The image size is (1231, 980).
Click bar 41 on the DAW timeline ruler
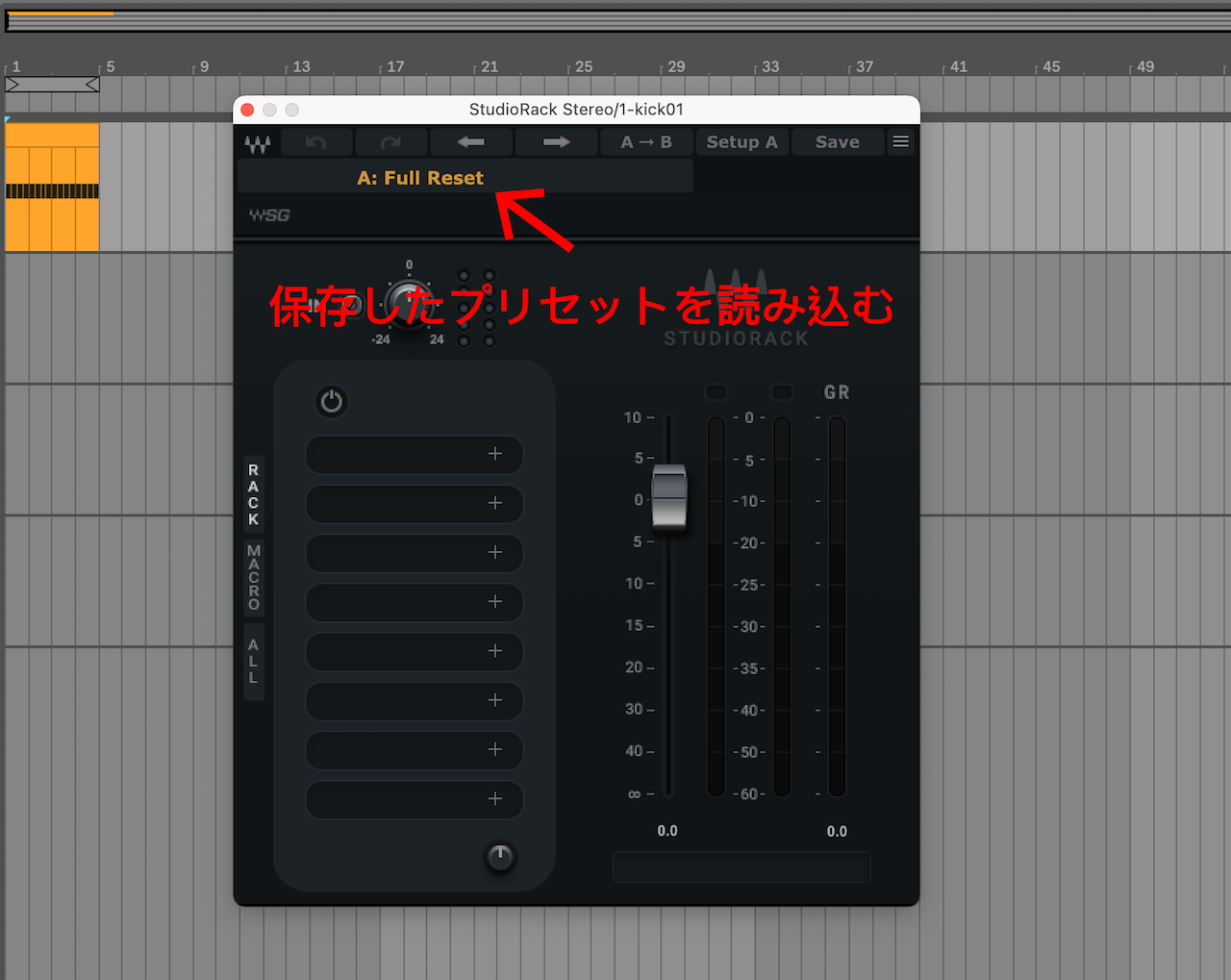959,66
